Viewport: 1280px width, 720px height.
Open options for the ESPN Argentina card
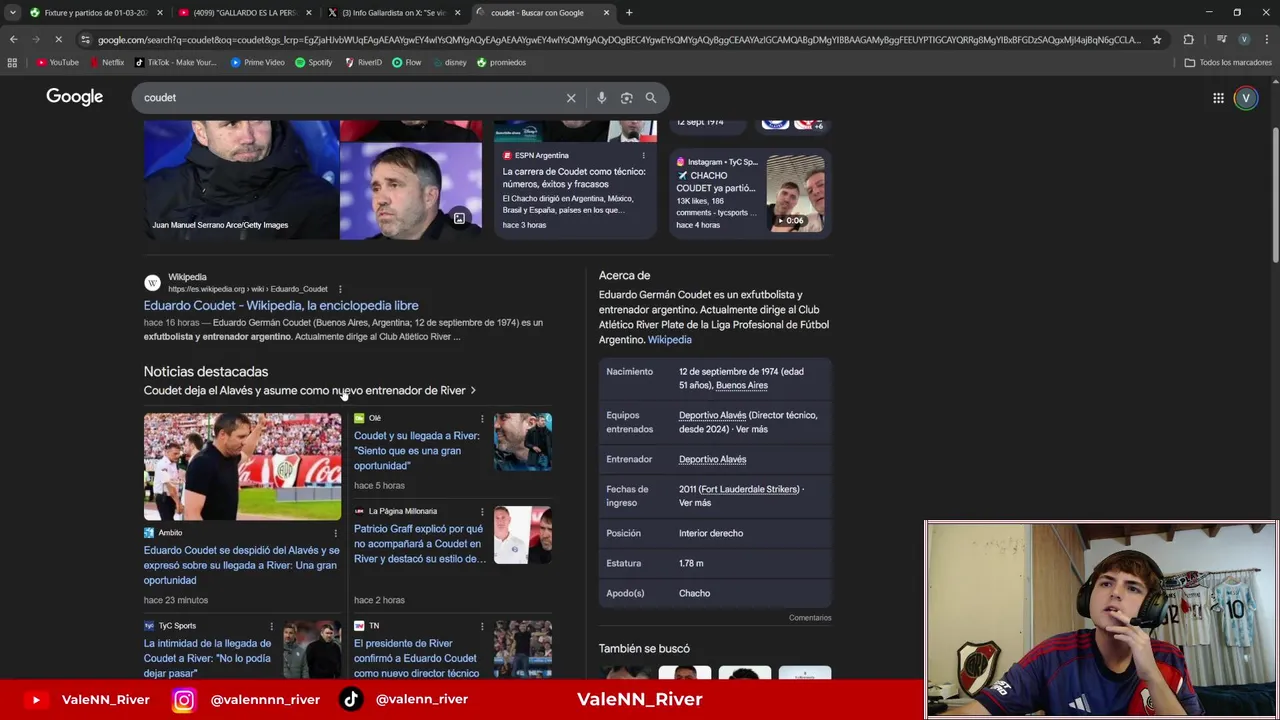pyautogui.click(x=643, y=156)
